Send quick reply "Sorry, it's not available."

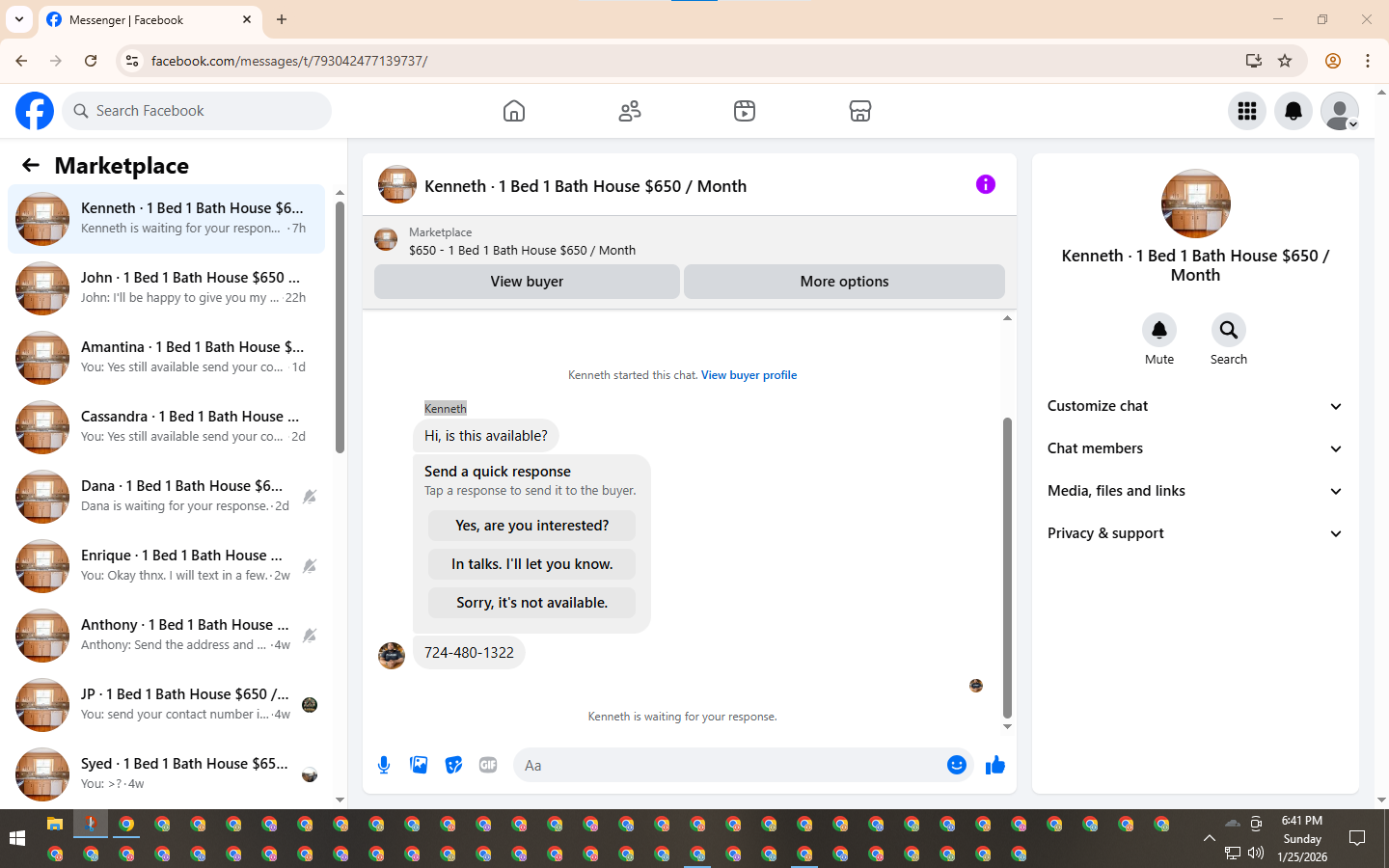531,603
